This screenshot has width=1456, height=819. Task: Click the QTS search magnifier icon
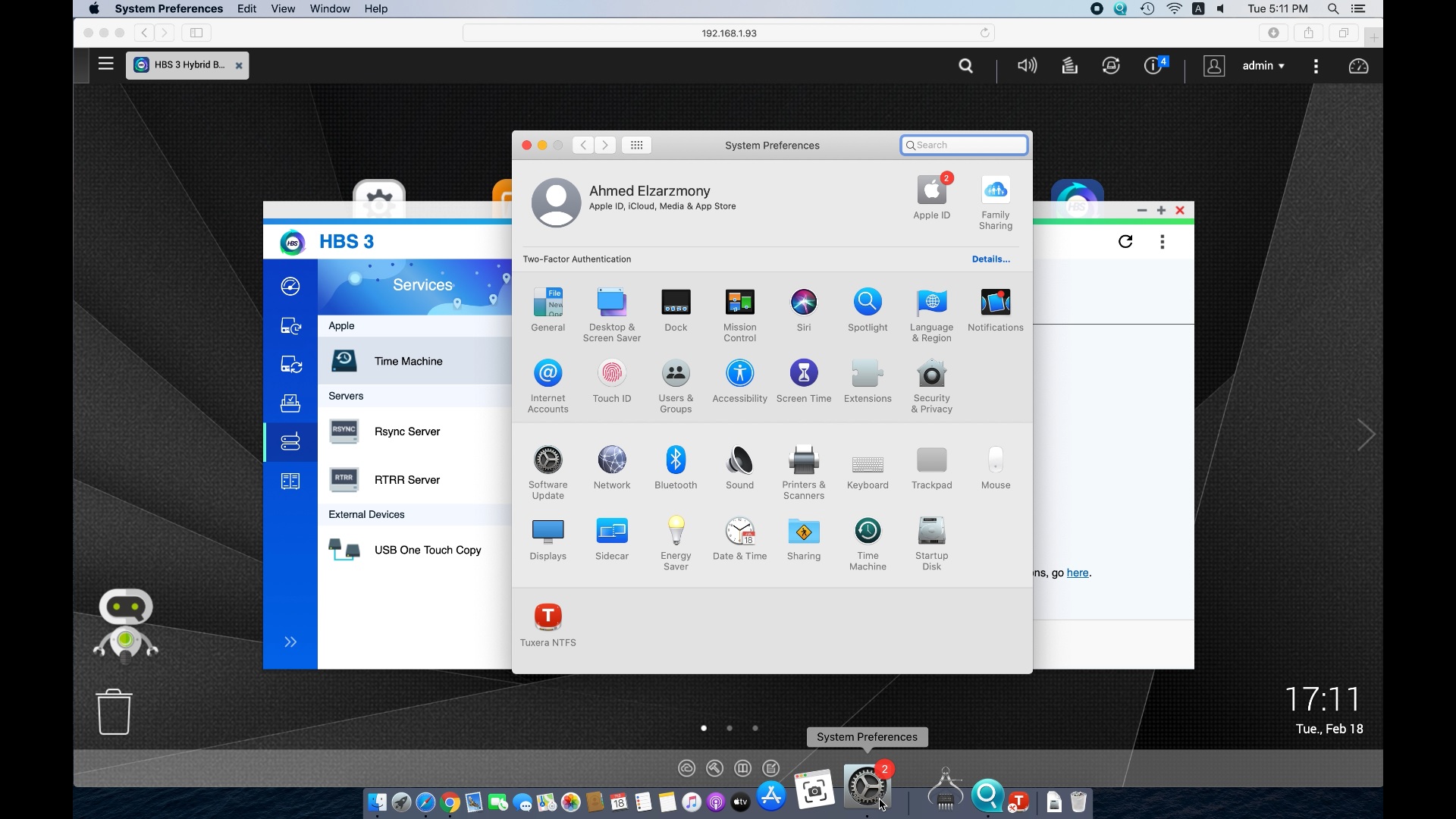click(965, 66)
